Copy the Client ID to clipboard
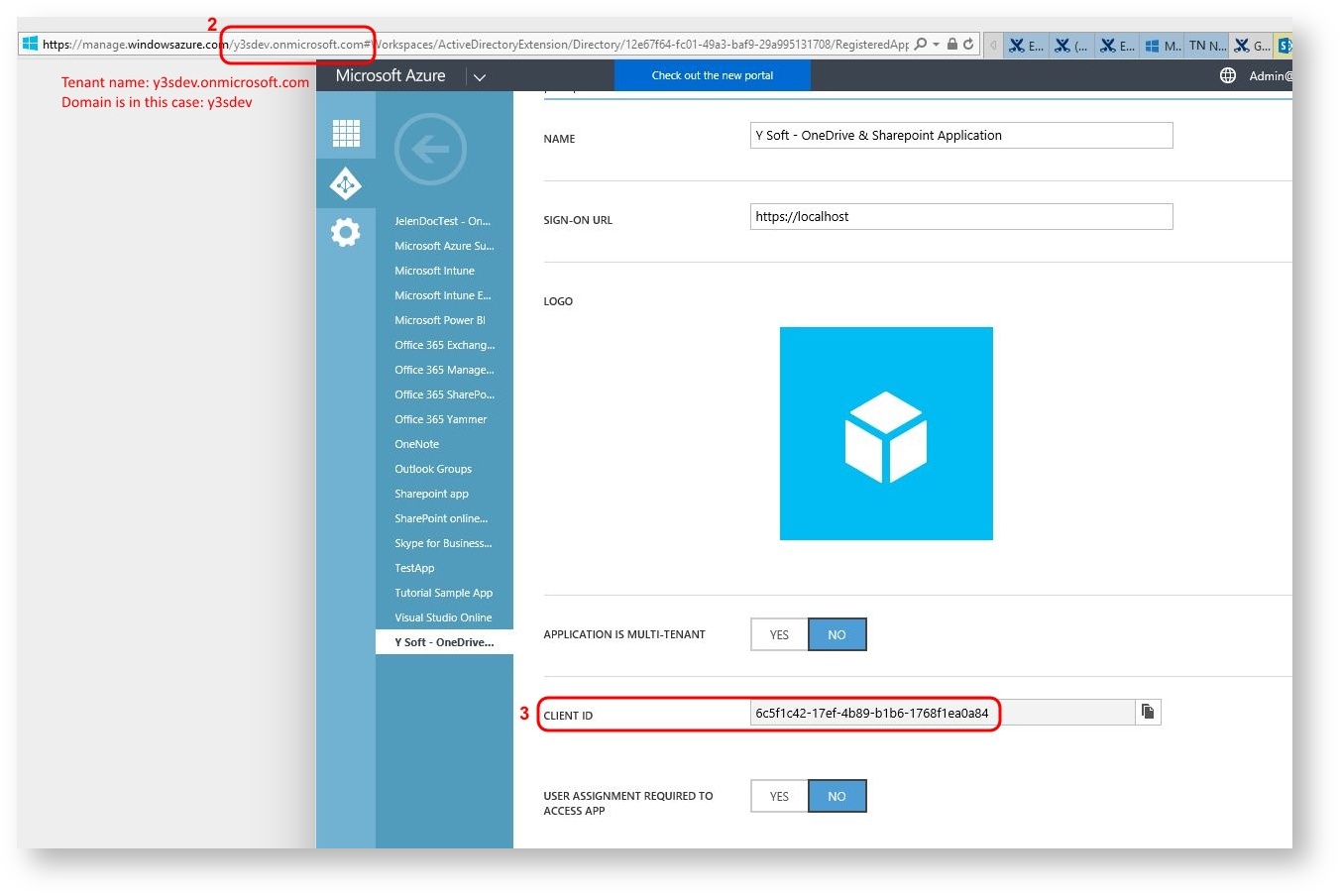The height and width of the screenshot is (896, 1340). tap(1148, 712)
